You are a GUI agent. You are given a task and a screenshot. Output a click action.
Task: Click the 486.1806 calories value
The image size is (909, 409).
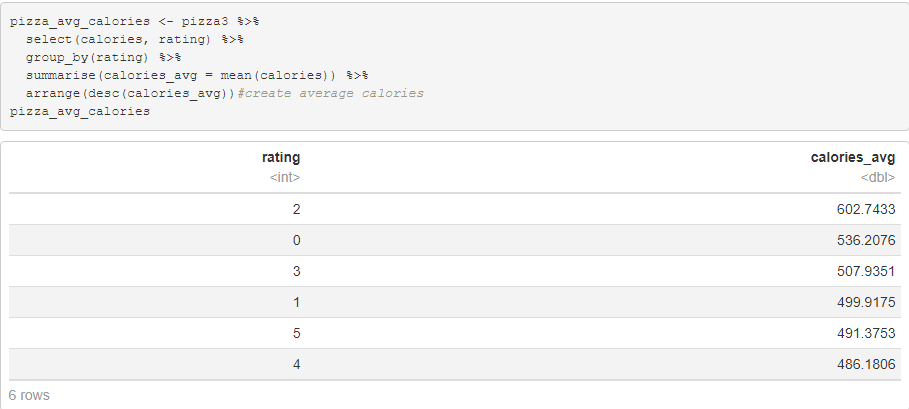point(867,364)
